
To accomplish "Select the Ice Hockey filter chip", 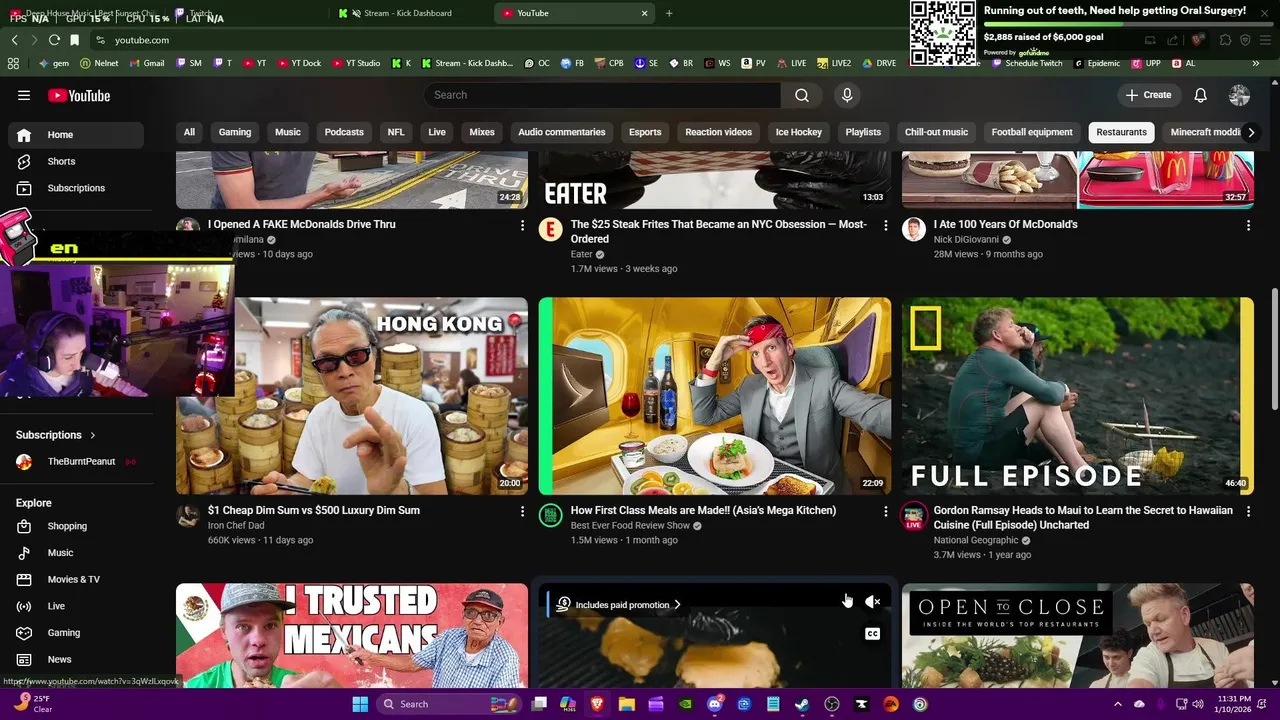I will pos(799,132).
